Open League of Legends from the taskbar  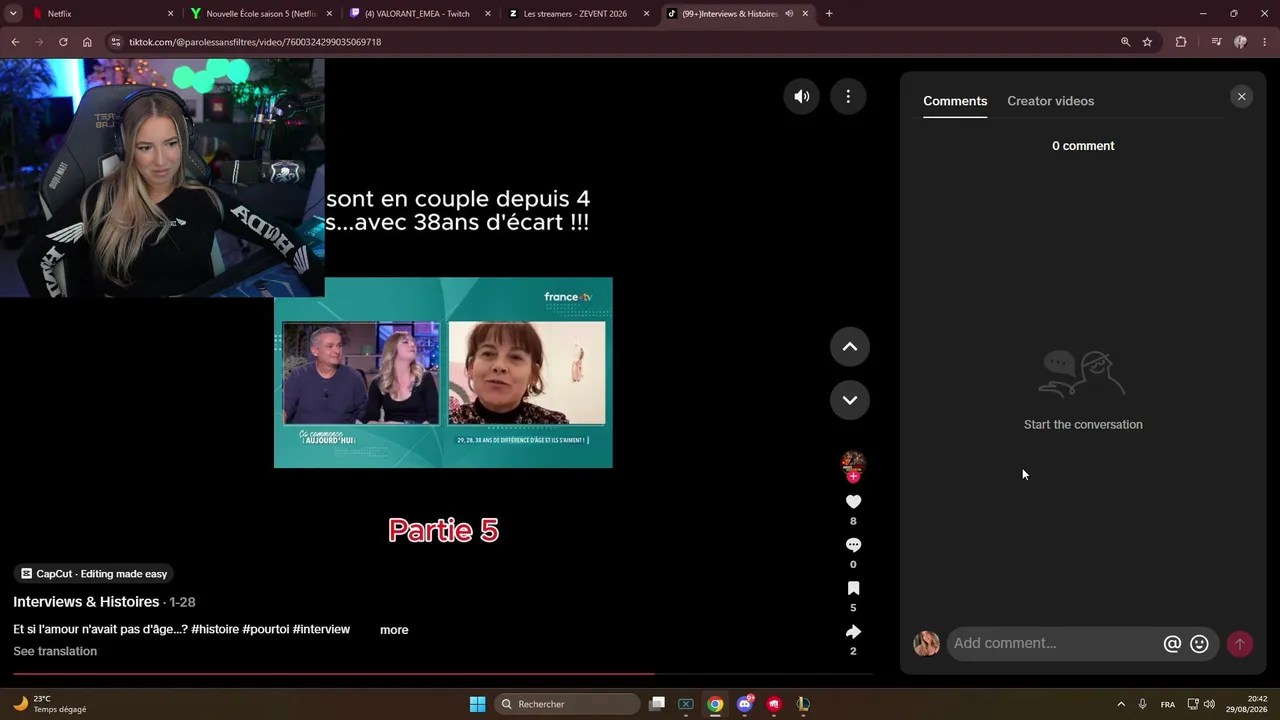803,704
